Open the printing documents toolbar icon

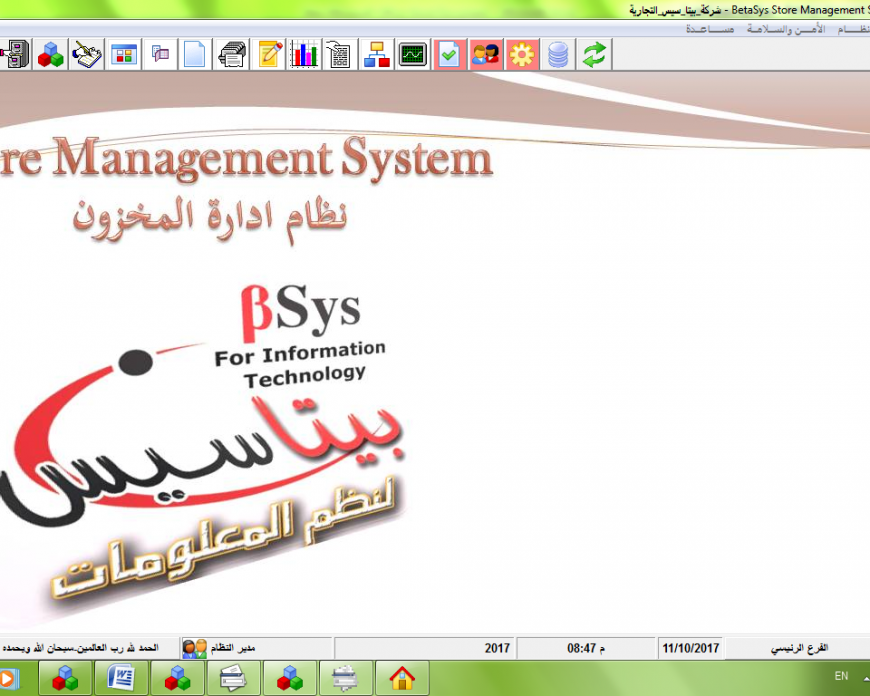[232, 55]
